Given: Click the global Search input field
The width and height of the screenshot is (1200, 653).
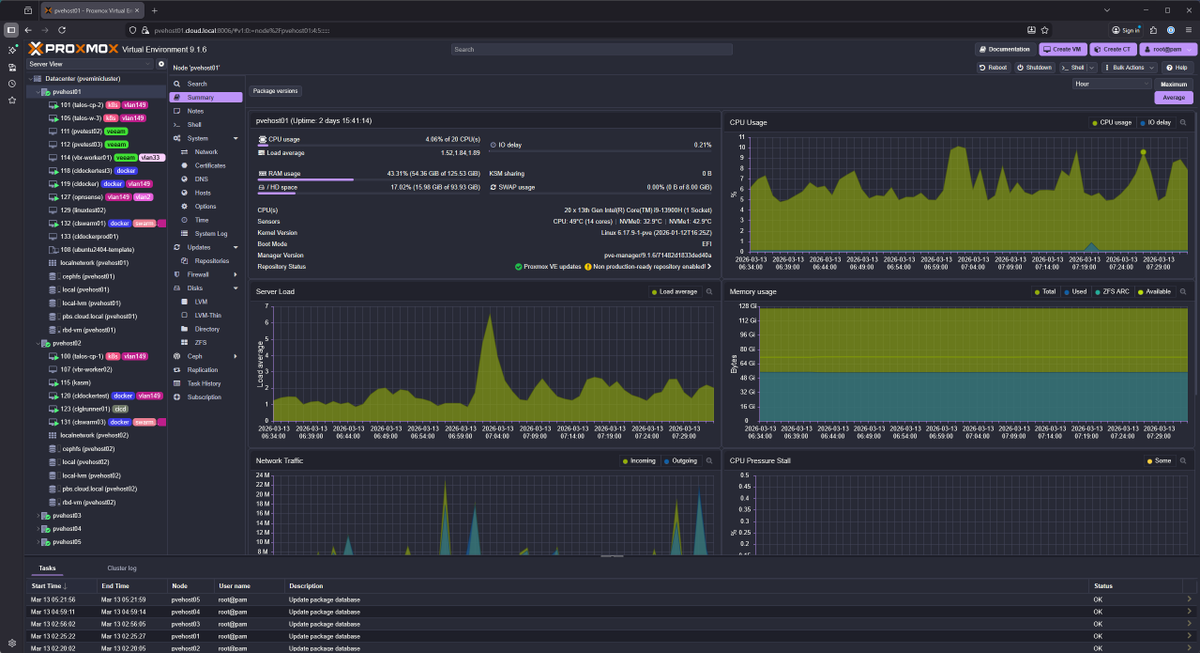Looking at the screenshot, I should click(590, 49).
